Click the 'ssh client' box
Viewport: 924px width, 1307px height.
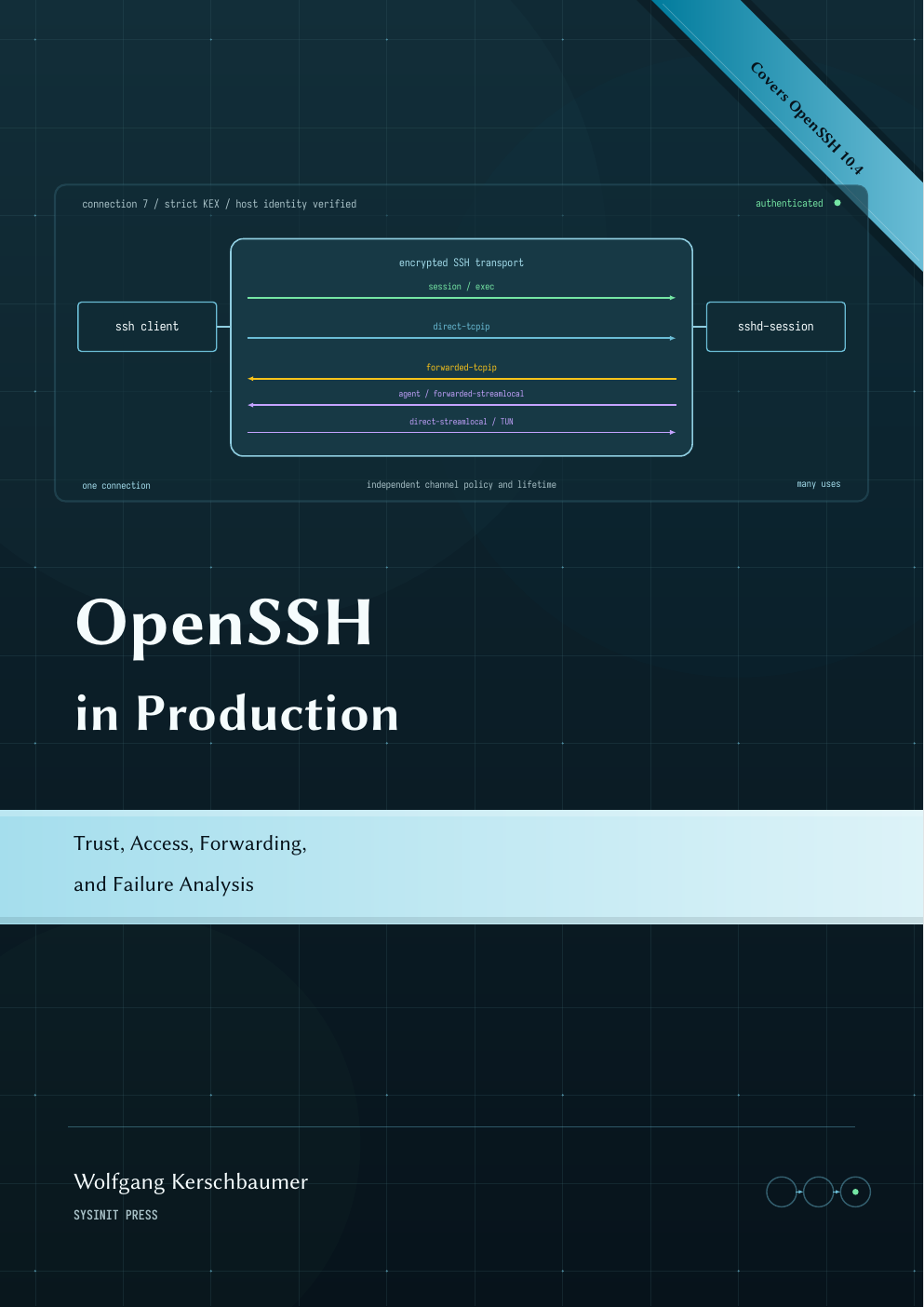click(x=147, y=327)
